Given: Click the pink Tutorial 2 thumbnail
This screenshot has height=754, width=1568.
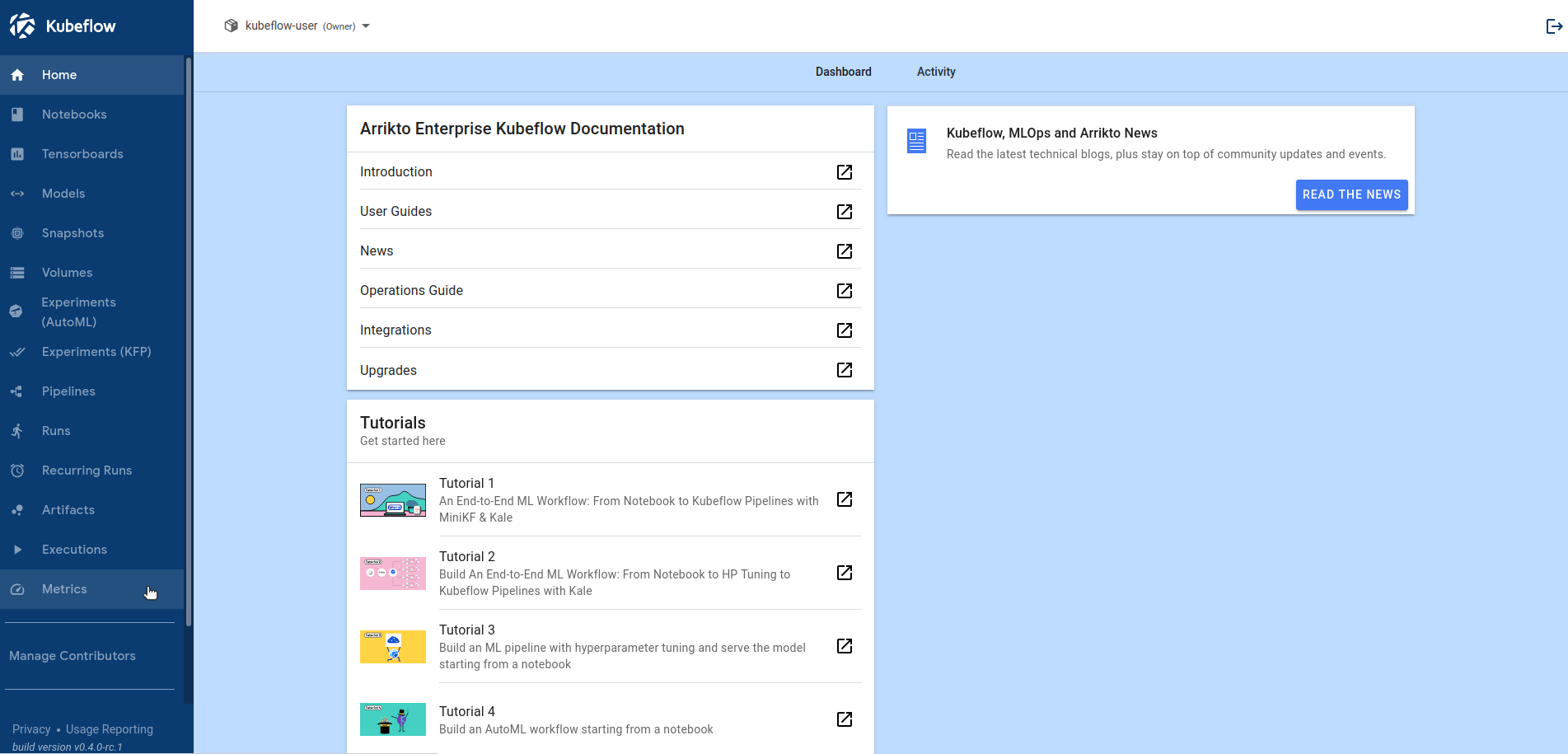Looking at the screenshot, I should 393,574.
